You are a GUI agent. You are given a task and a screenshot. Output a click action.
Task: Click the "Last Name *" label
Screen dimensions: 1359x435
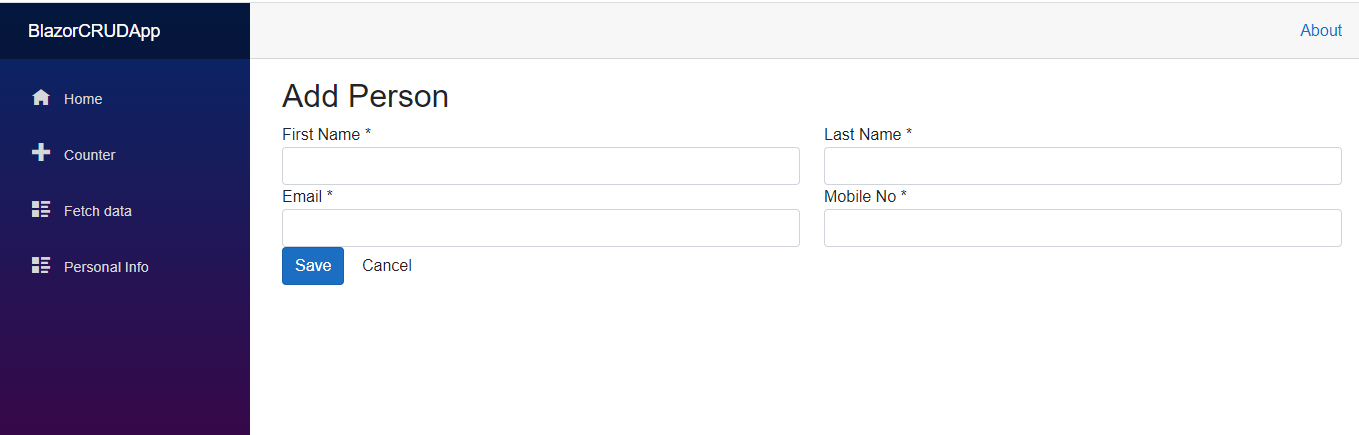[868, 135]
